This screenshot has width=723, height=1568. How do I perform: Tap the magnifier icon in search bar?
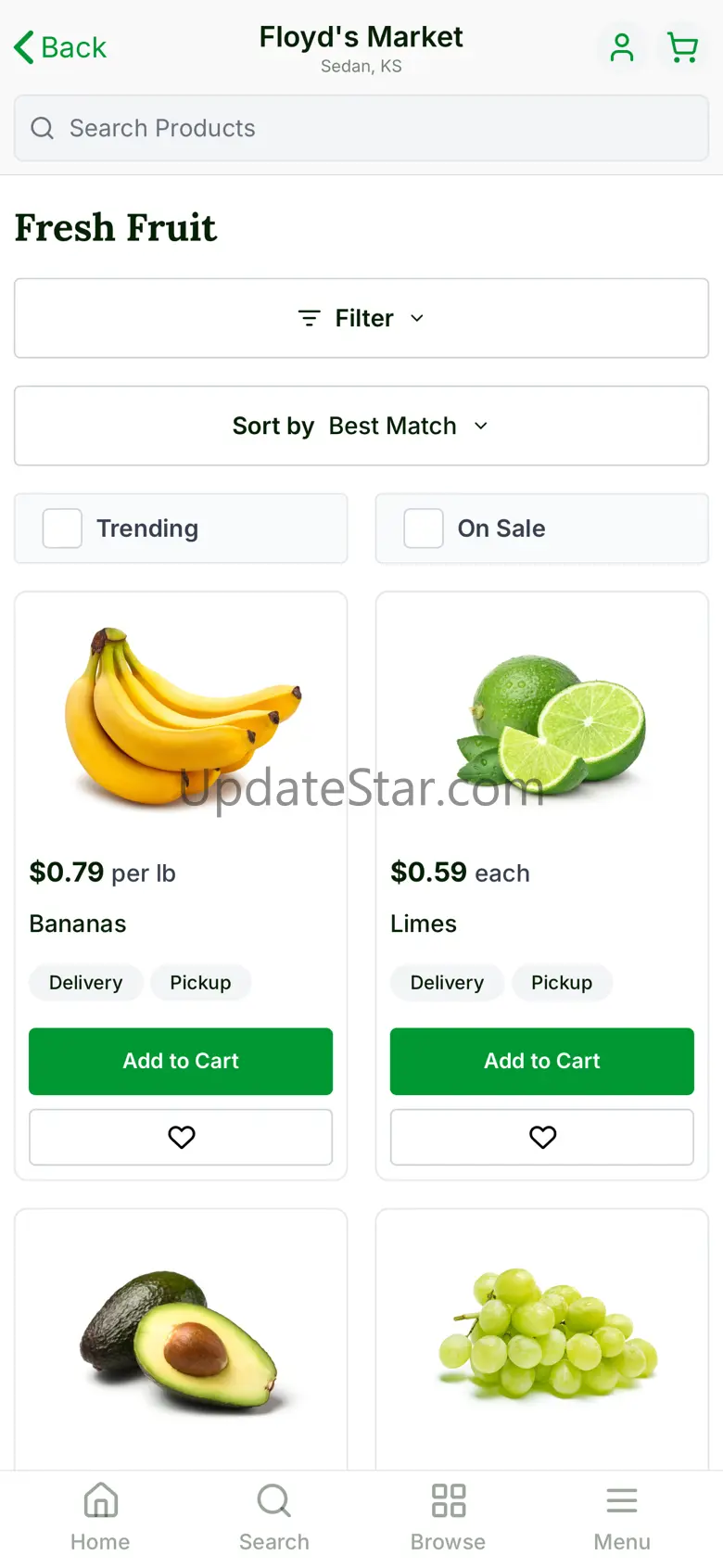click(43, 128)
